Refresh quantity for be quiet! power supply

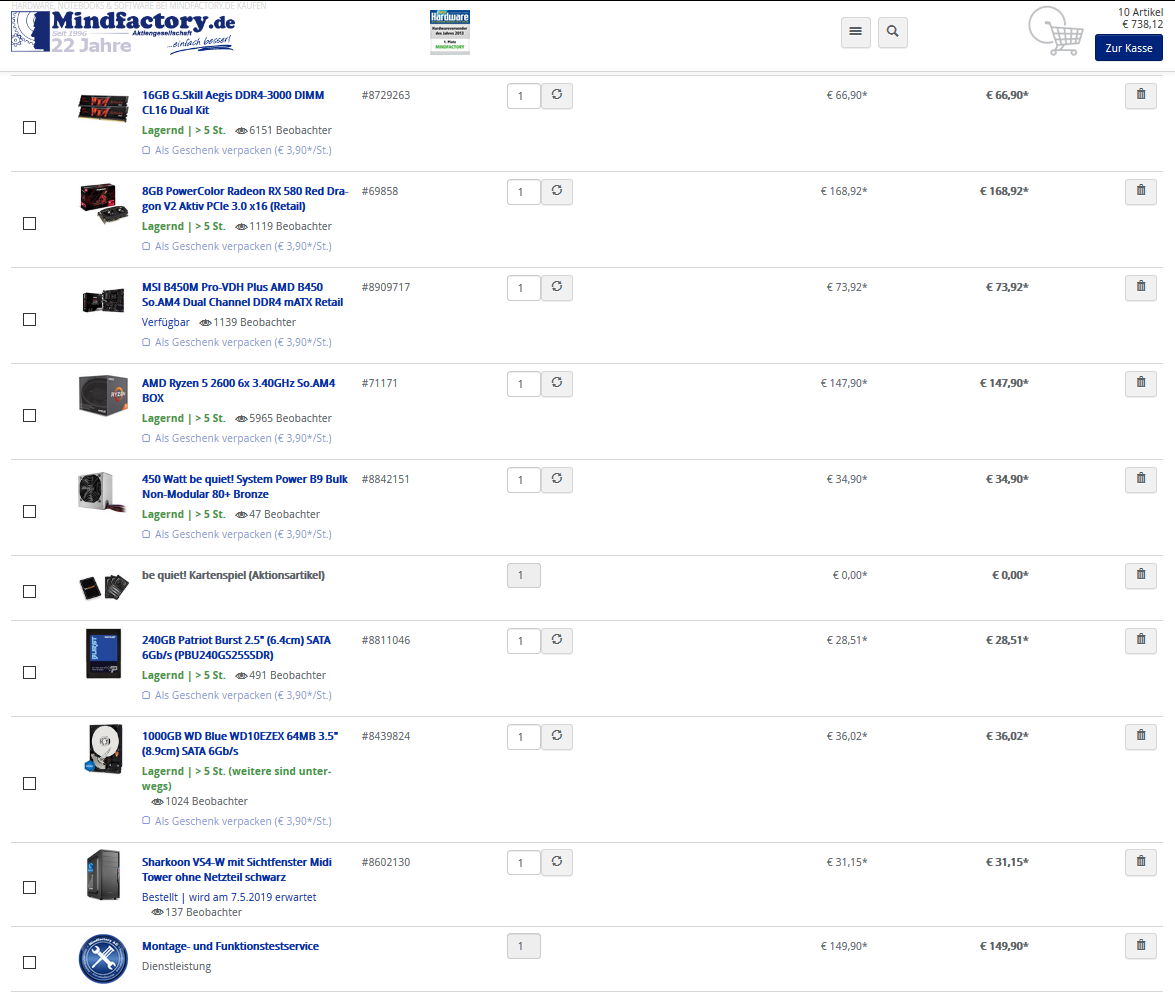pyautogui.click(x=557, y=479)
